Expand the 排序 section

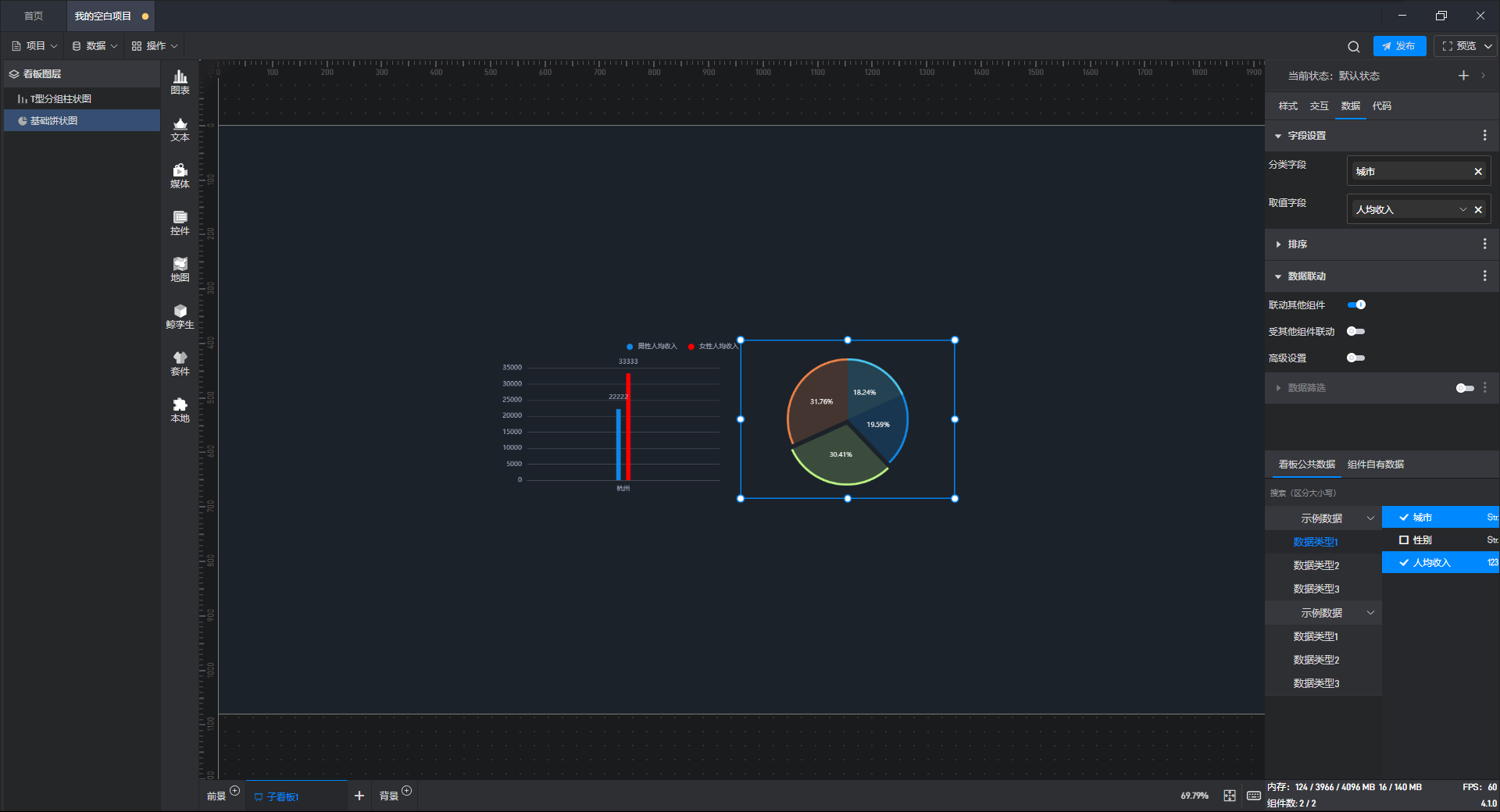coord(1278,244)
